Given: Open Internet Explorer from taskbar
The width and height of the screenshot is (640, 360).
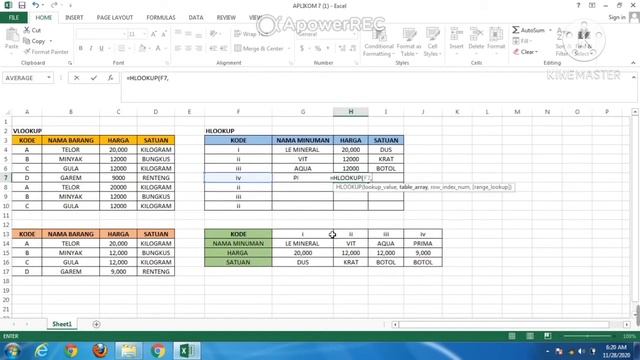Looking at the screenshot, I should tap(42, 351).
